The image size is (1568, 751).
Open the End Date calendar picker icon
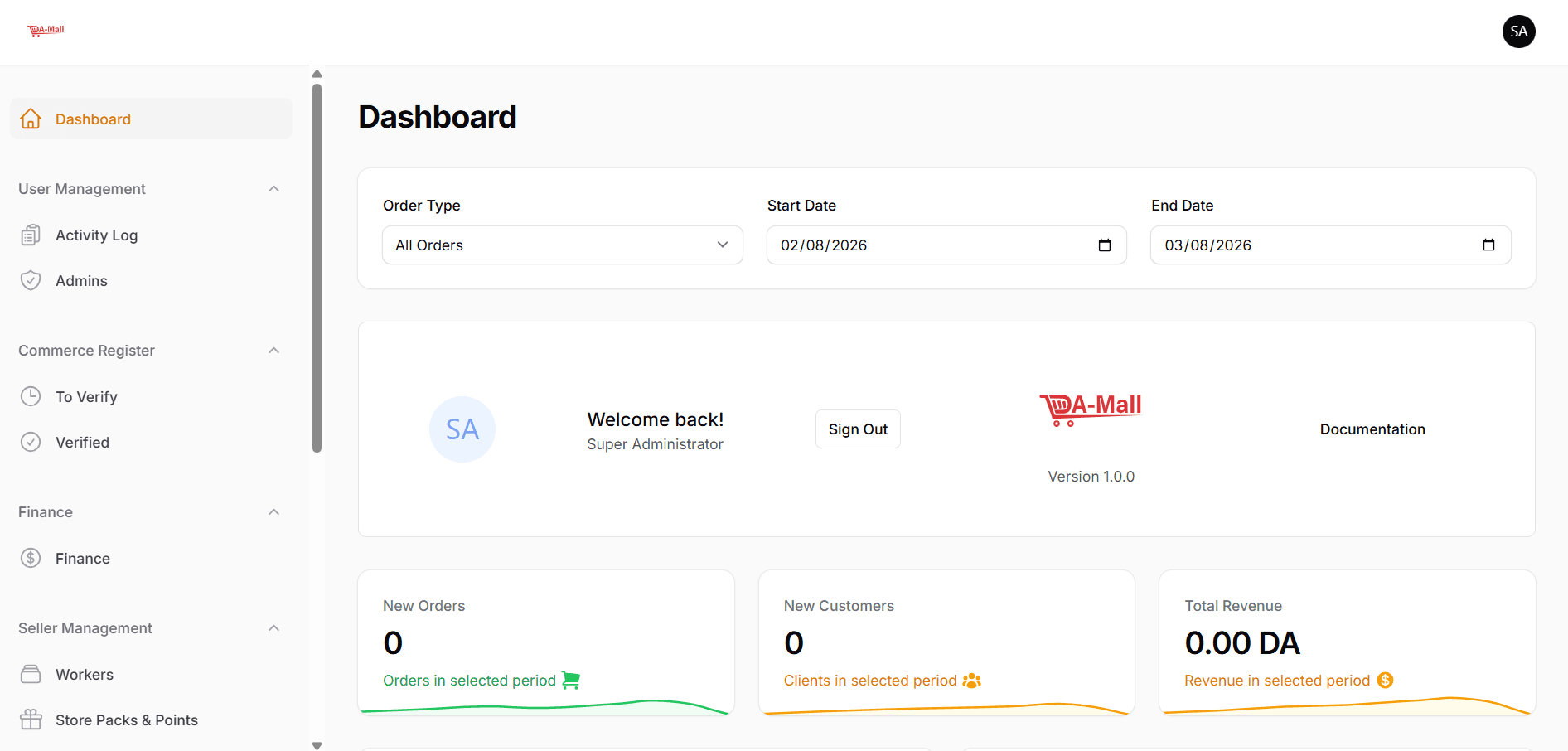point(1488,245)
